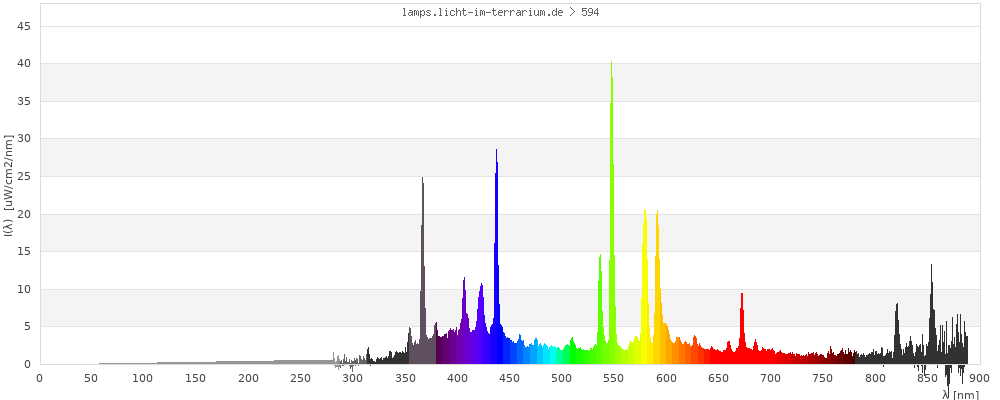Click the x-axis tick label "700"
The width and height of the screenshot is (1000, 400).
tap(771, 379)
